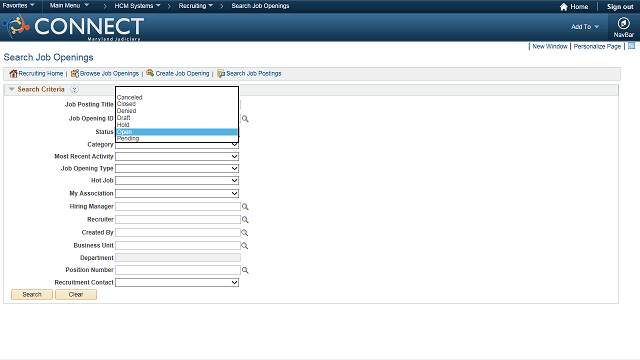Click Search Job Postings text link

click(x=254, y=73)
